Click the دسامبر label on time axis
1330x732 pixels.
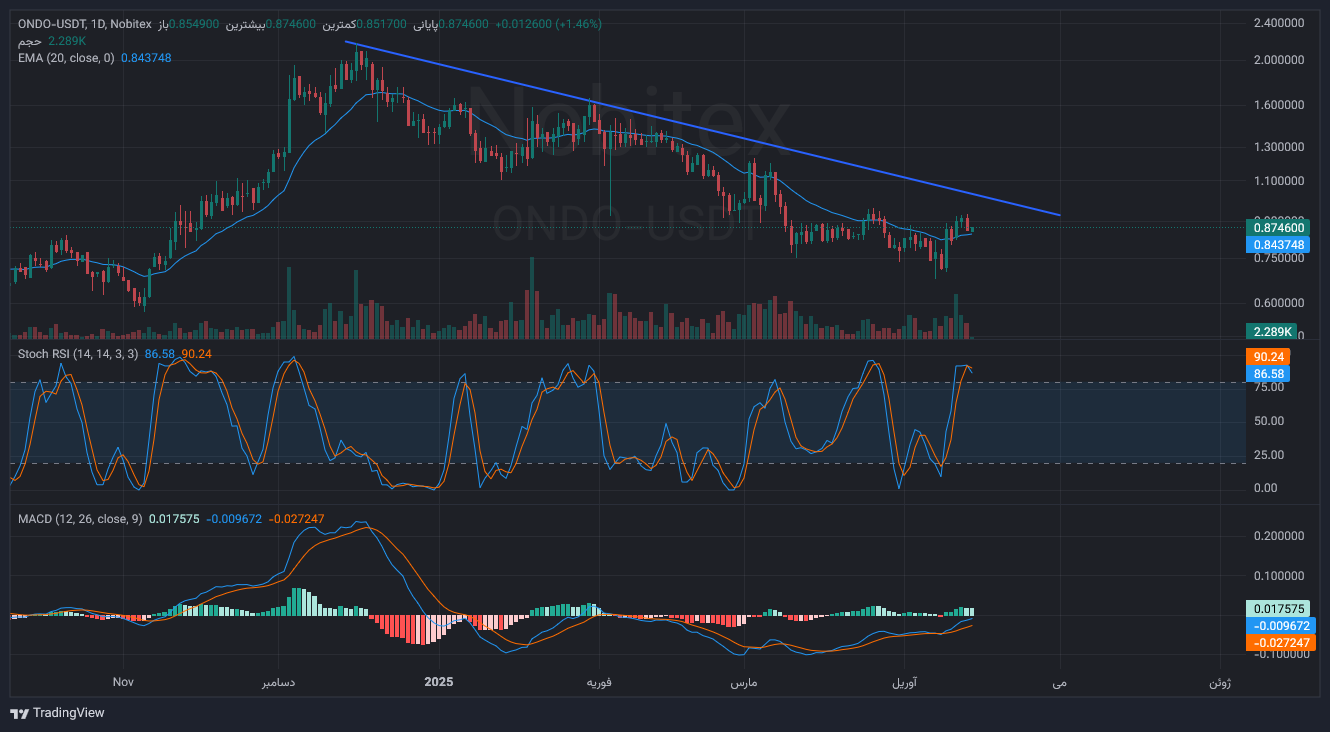click(x=277, y=682)
